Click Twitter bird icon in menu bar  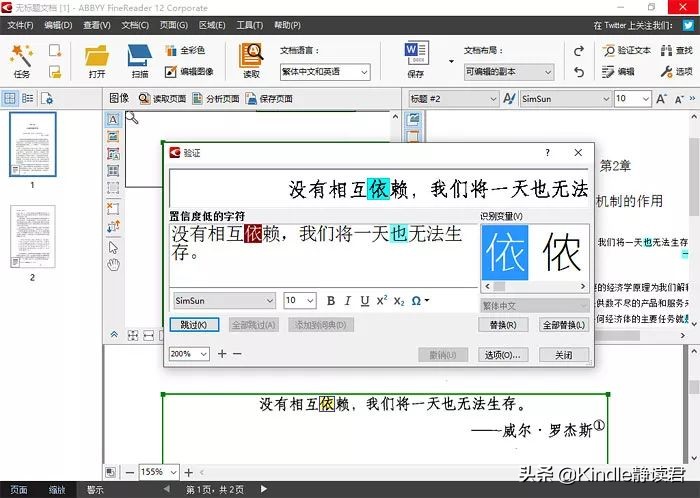point(688,25)
